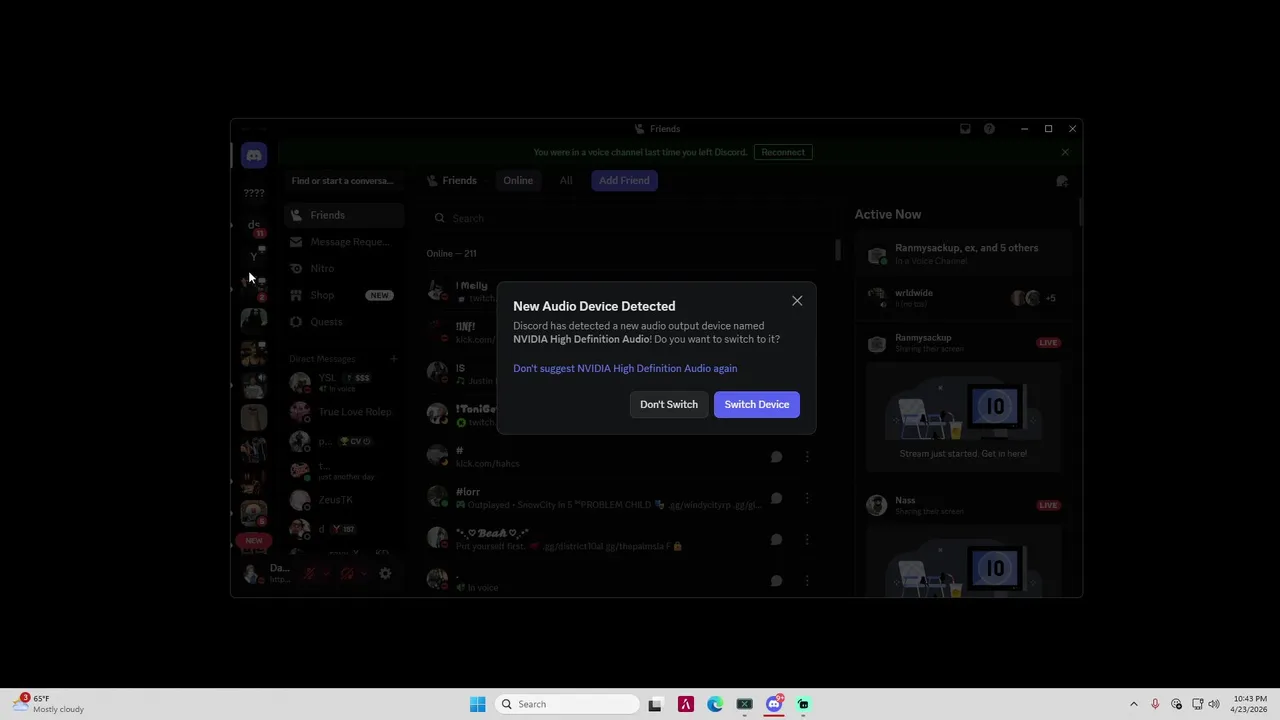Expand microphone input options arrow
The height and width of the screenshot is (720, 1280).
tap(326, 574)
